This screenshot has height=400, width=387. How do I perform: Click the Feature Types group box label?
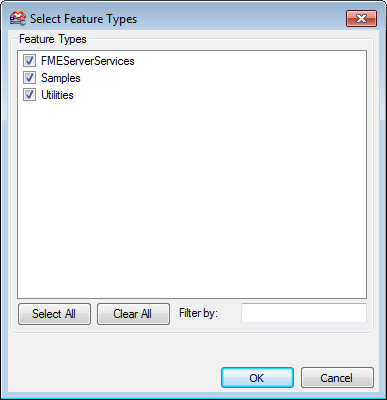click(x=53, y=39)
